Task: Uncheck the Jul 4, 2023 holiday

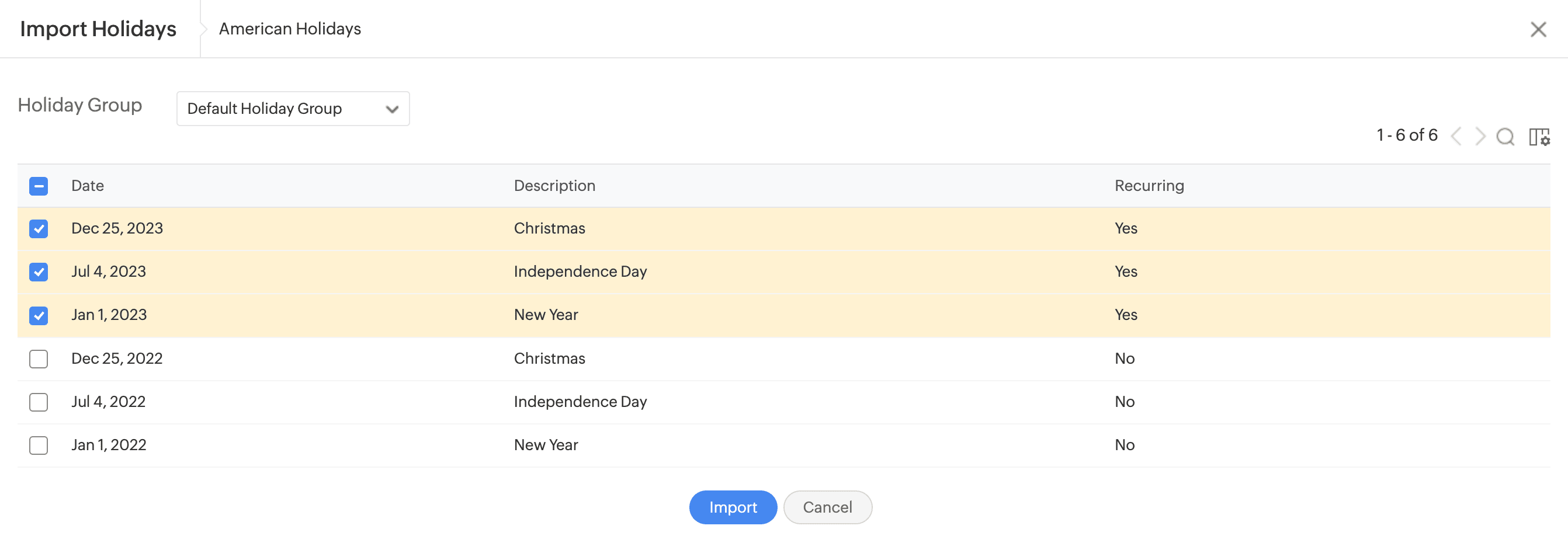Action: point(39,272)
